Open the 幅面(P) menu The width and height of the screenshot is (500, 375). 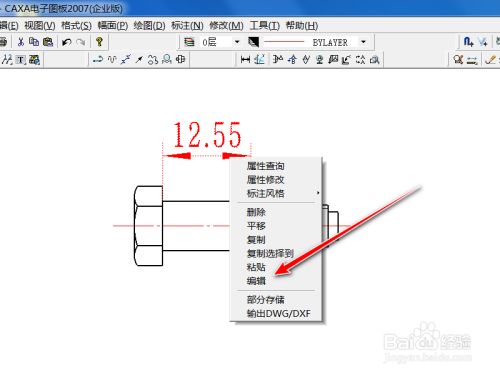point(113,26)
